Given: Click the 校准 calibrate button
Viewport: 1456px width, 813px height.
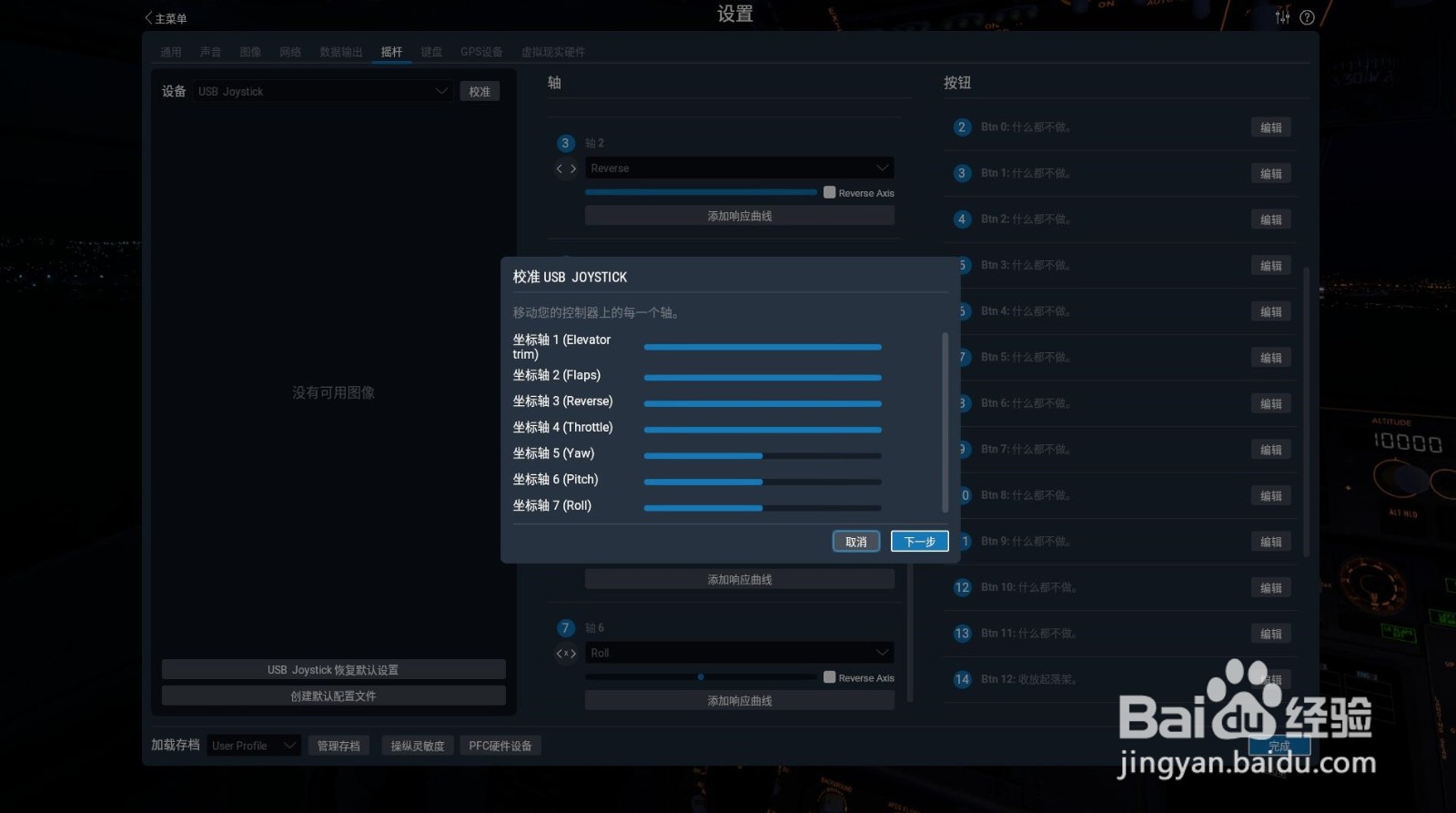Looking at the screenshot, I should click(480, 91).
